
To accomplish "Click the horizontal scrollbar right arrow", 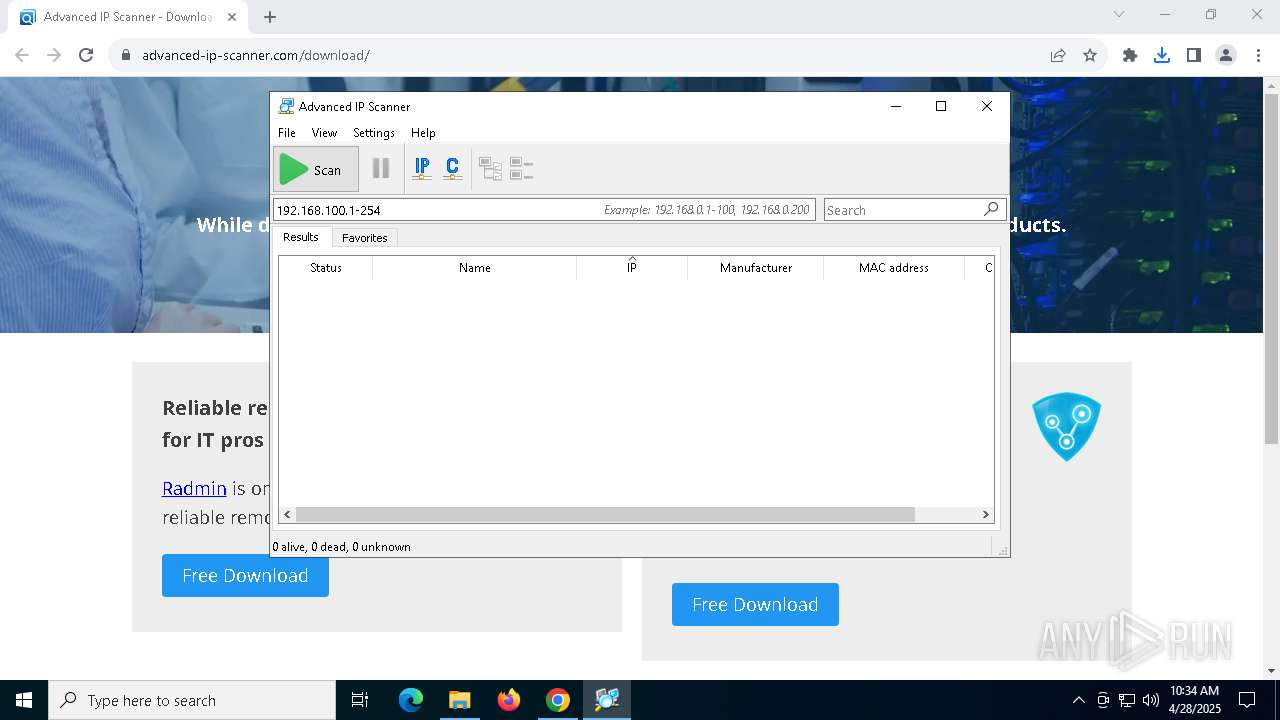I will 985,514.
